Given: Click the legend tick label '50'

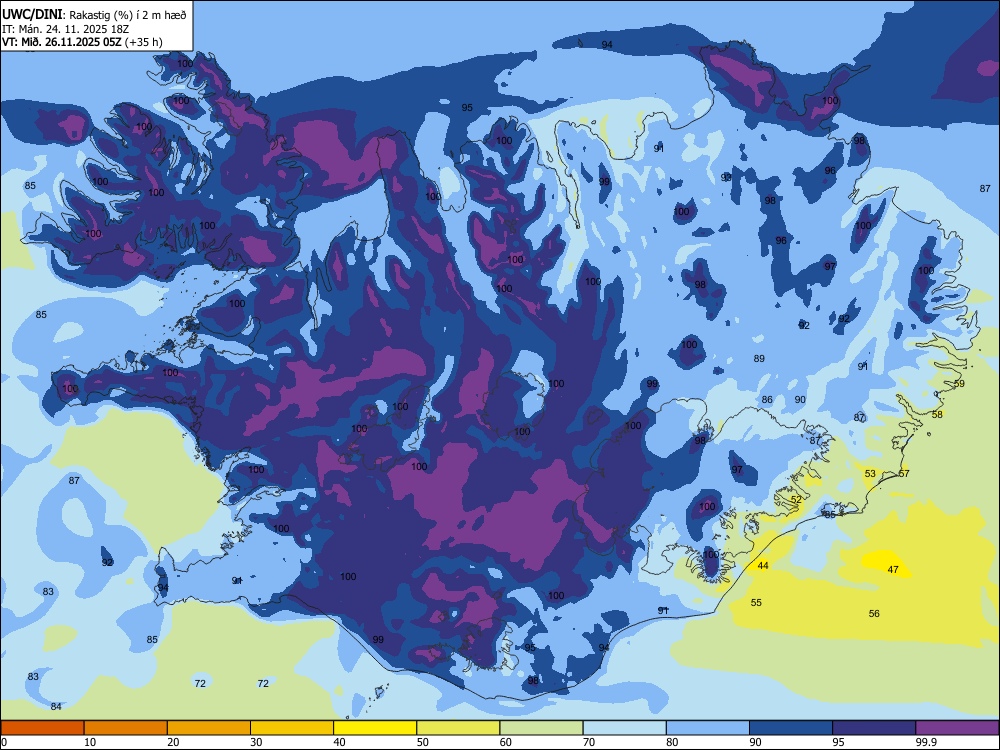Looking at the screenshot, I should [x=423, y=742].
